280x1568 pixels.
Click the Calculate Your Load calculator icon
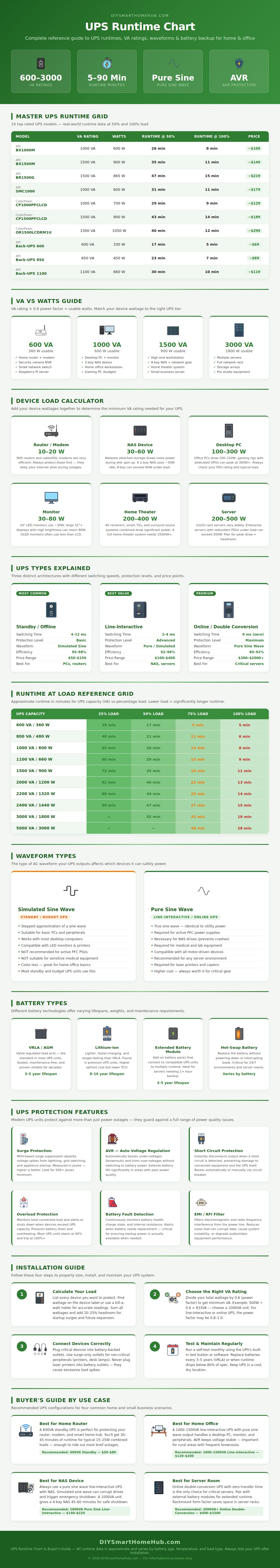[x=40, y=1297]
